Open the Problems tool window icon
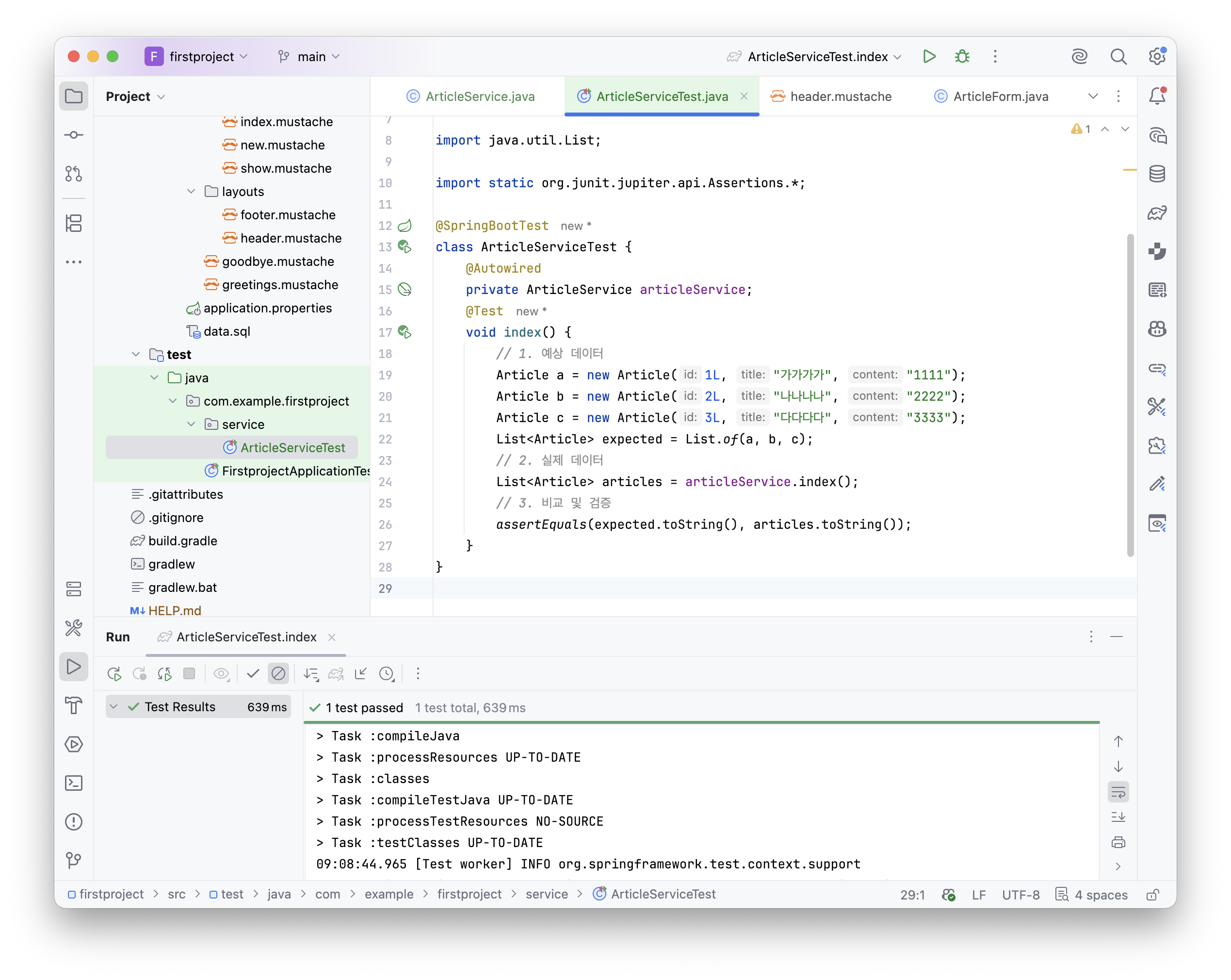 (x=74, y=821)
